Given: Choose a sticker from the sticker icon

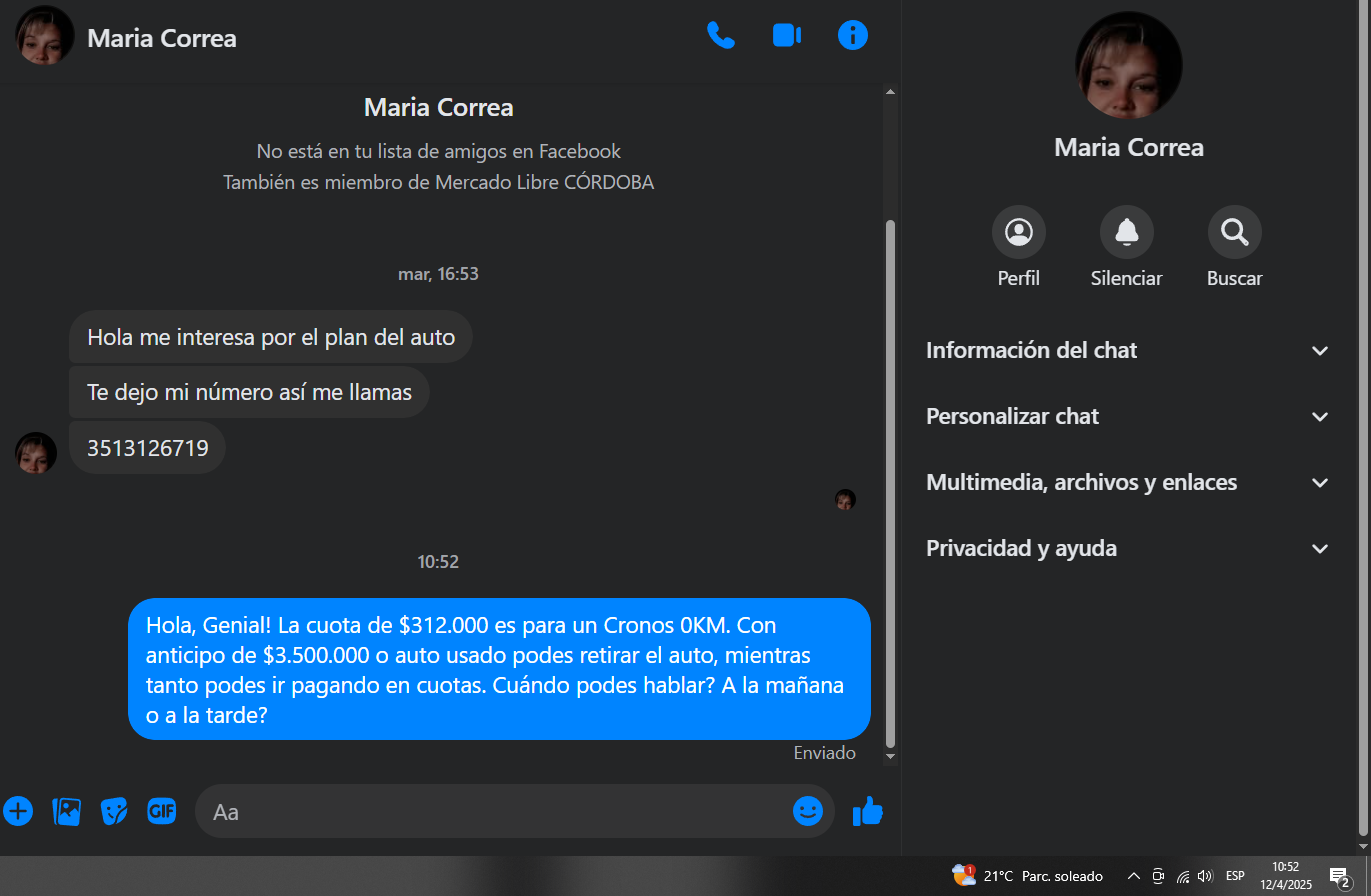Looking at the screenshot, I should pos(114,811).
